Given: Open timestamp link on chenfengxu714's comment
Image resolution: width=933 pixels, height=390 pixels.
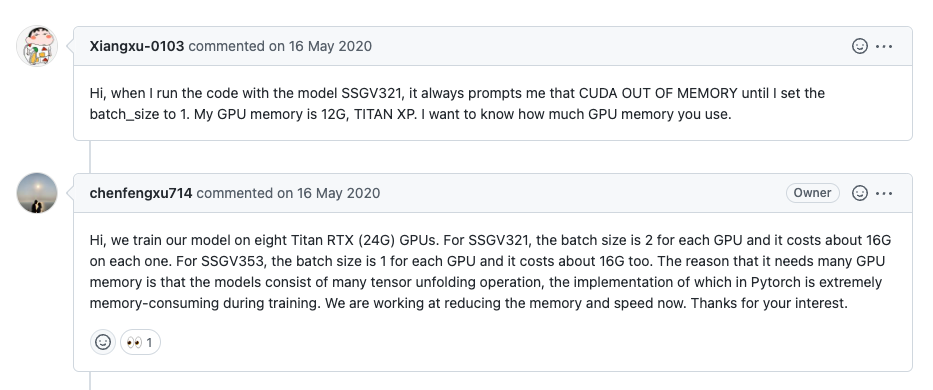Looking at the screenshot, I should (x=339, y=194).
